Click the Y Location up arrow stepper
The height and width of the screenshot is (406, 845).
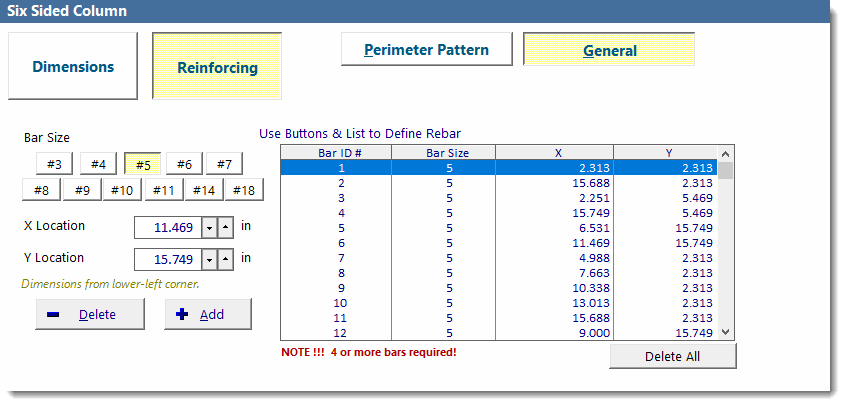point(225,260)
